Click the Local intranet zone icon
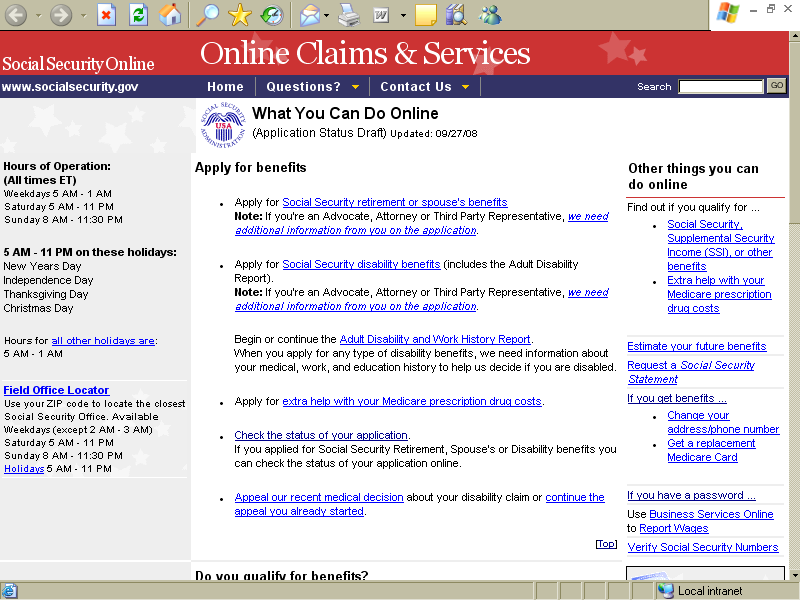The image size is (800, 600). click(665, 591)
